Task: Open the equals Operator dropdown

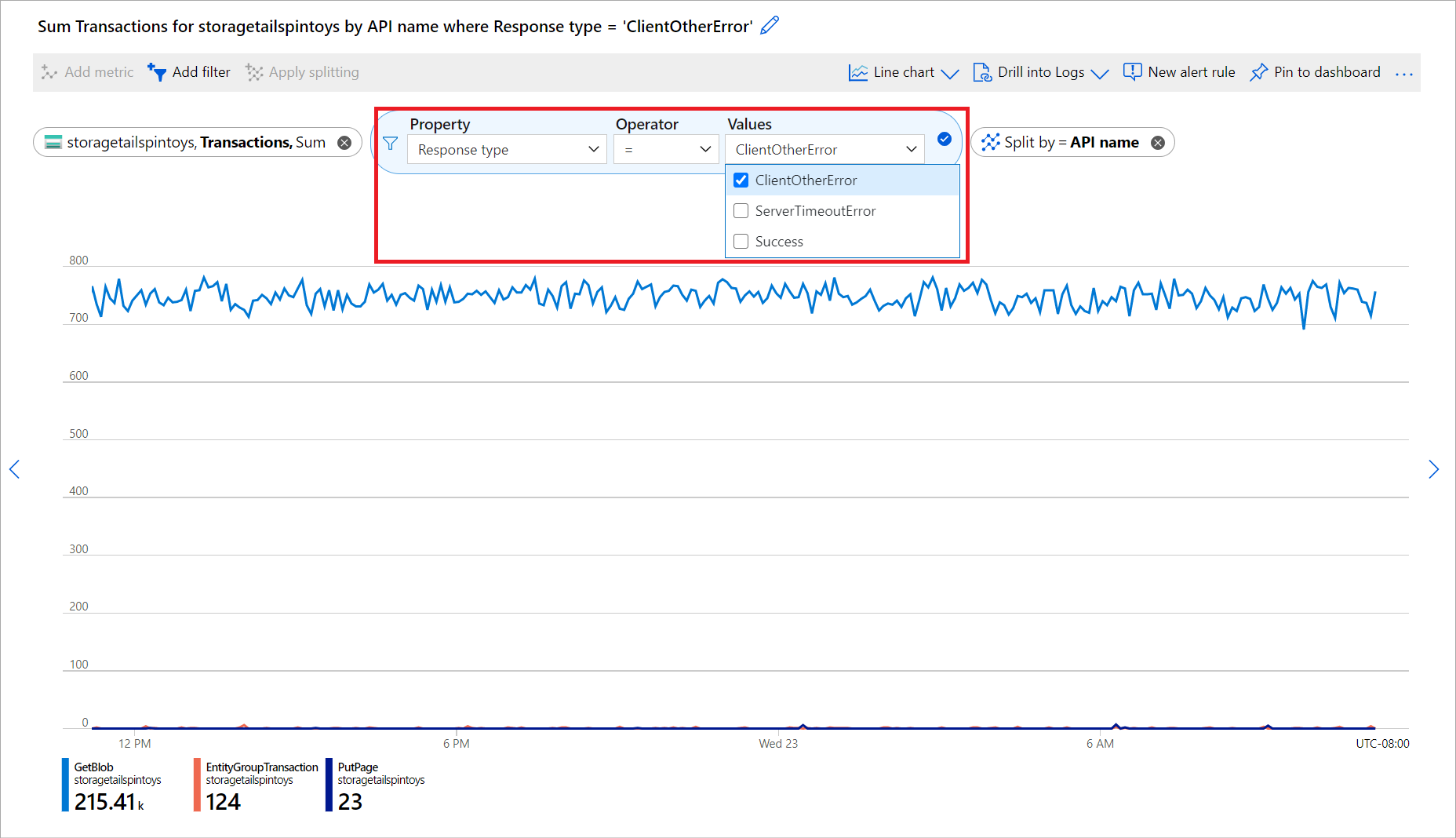Action: tap(666, 149)
